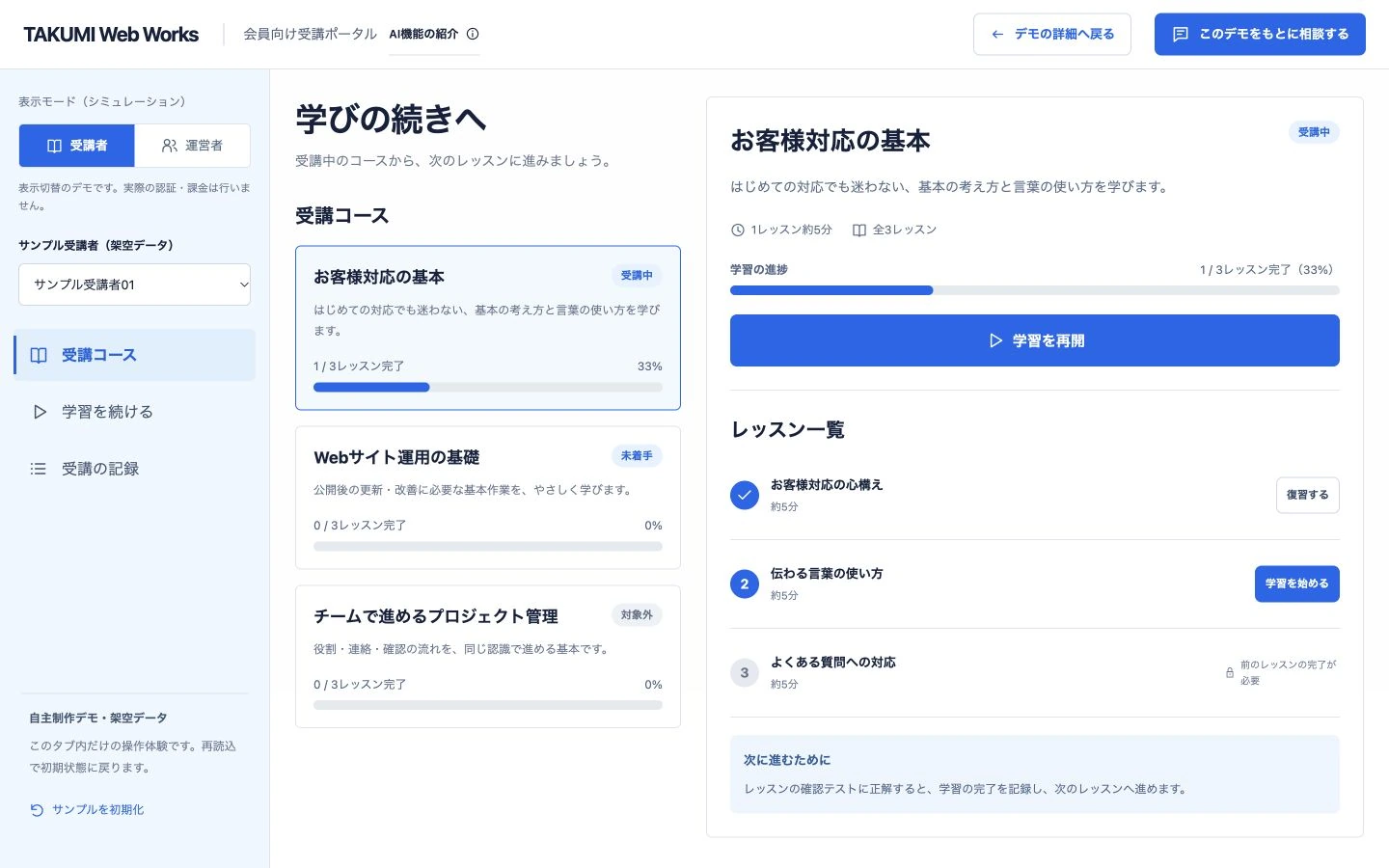The height and width of the screenshot is (868, 1389).
Task: Click the 会員向け受講ポータル header text
Action: tap(310, 34)
